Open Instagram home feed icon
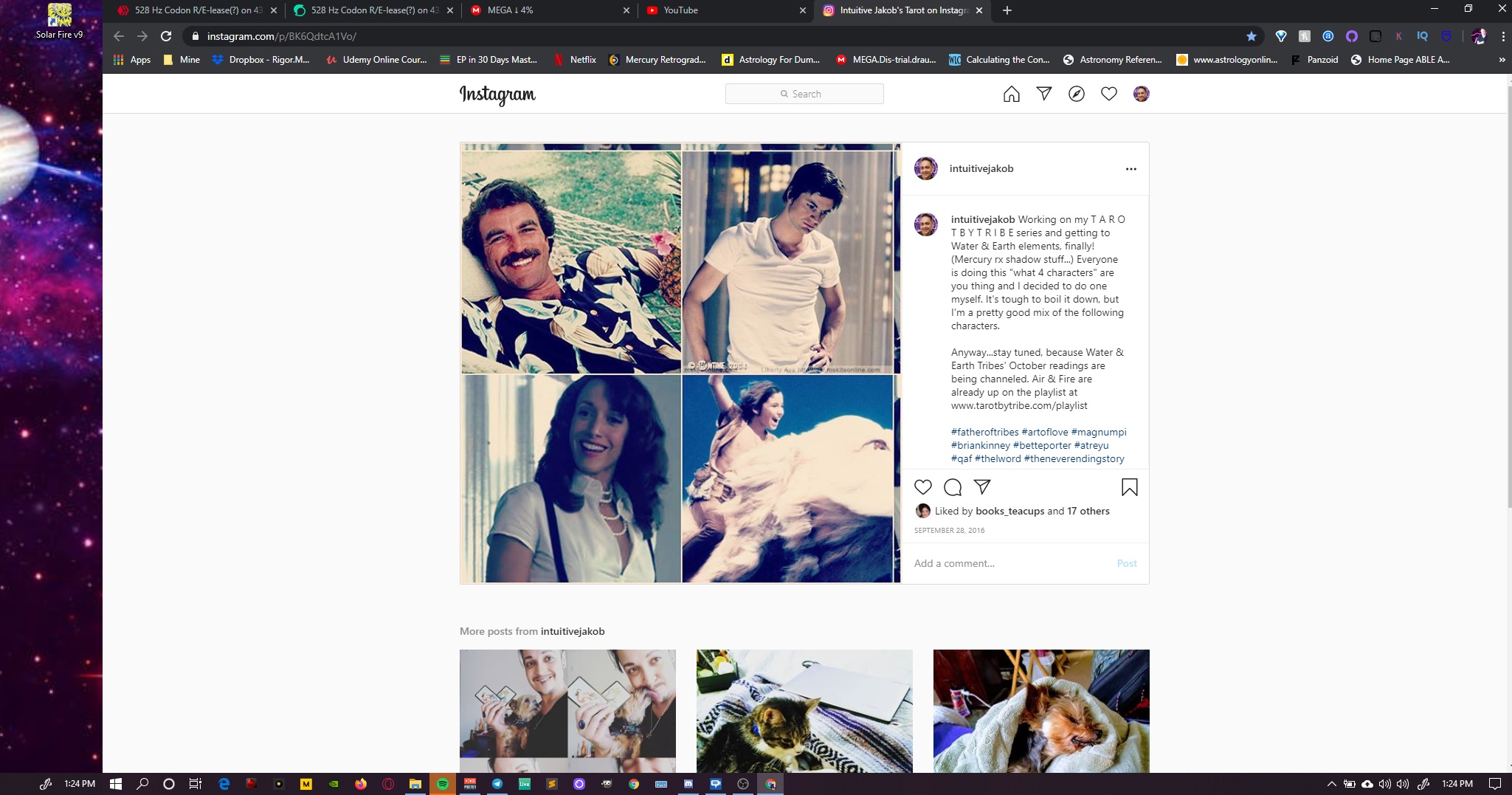The height and width of the screenshot is (795, 1512). click(x=1011, y=94)
